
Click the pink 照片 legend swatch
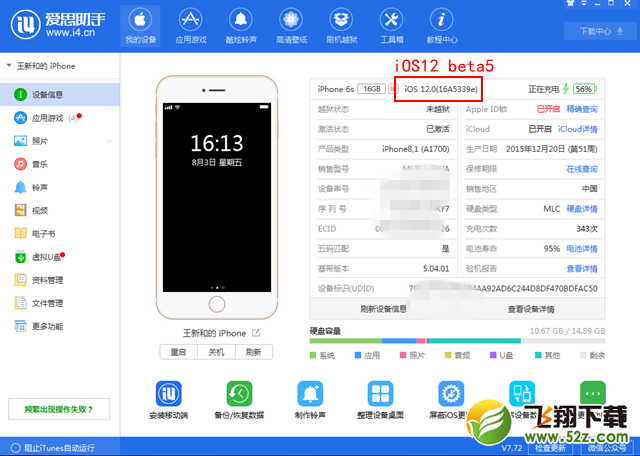pos(403,355)
